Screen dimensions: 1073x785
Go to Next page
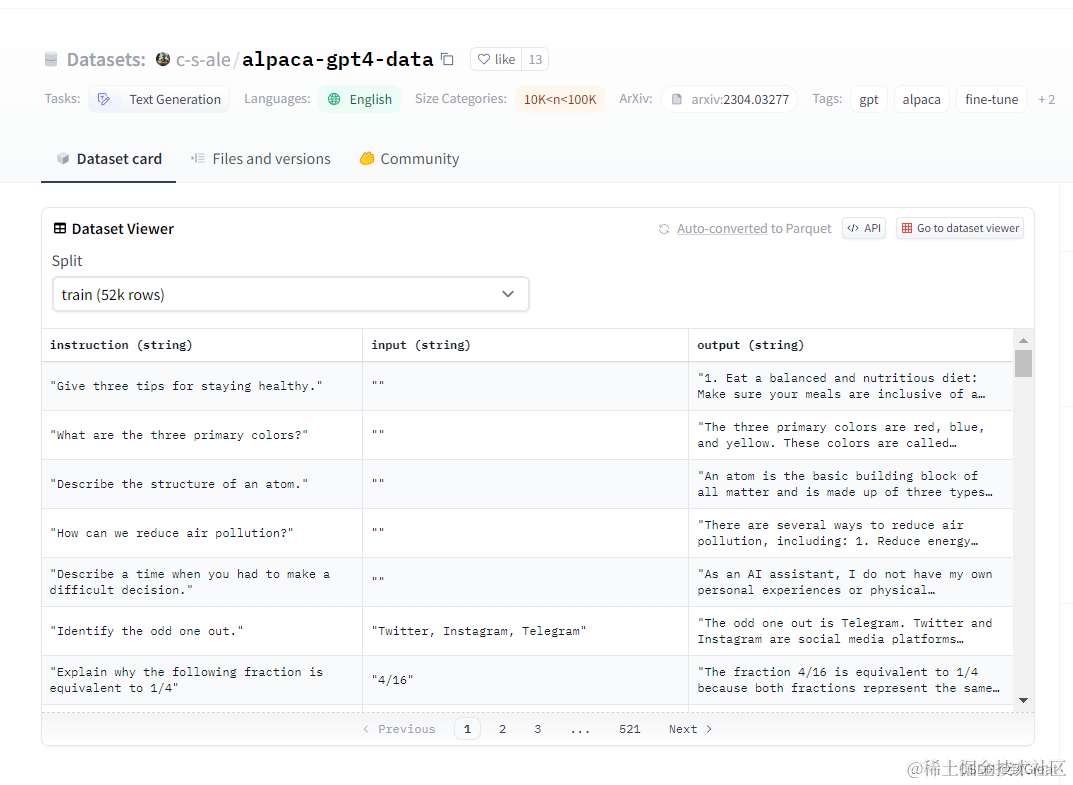point(690,729)
